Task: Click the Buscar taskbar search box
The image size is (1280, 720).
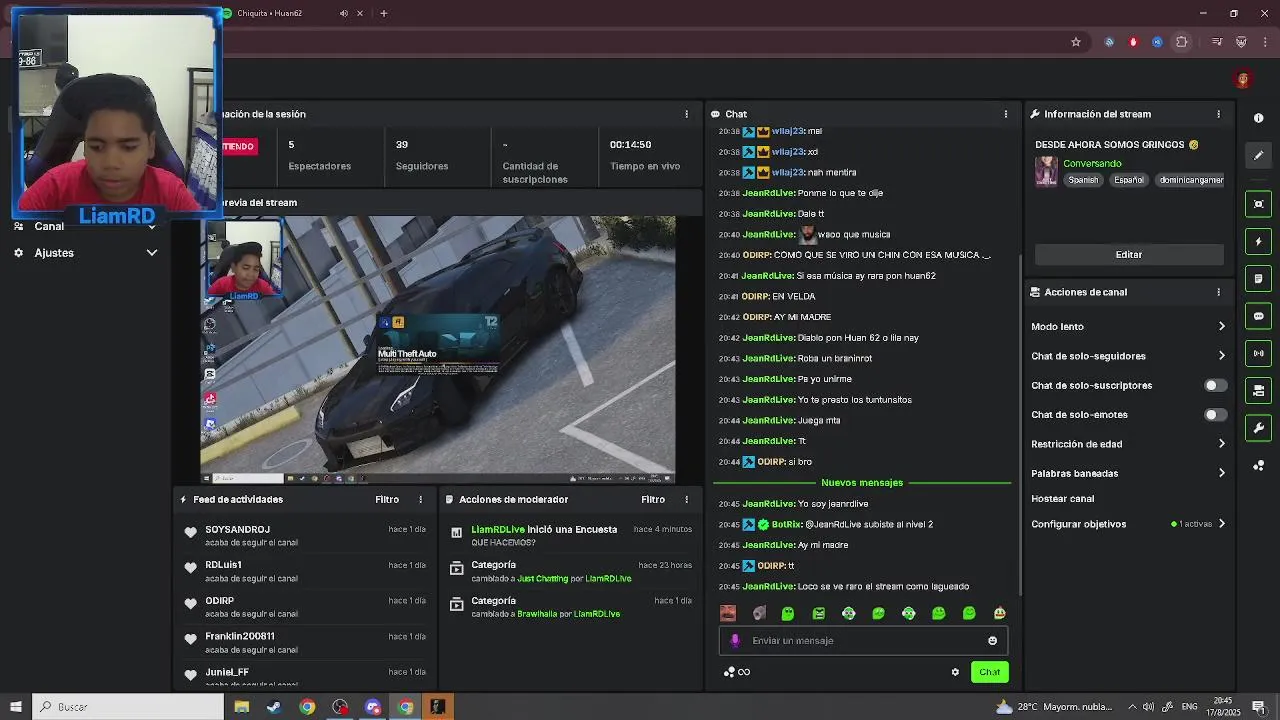Action: (x=128, y=707)
